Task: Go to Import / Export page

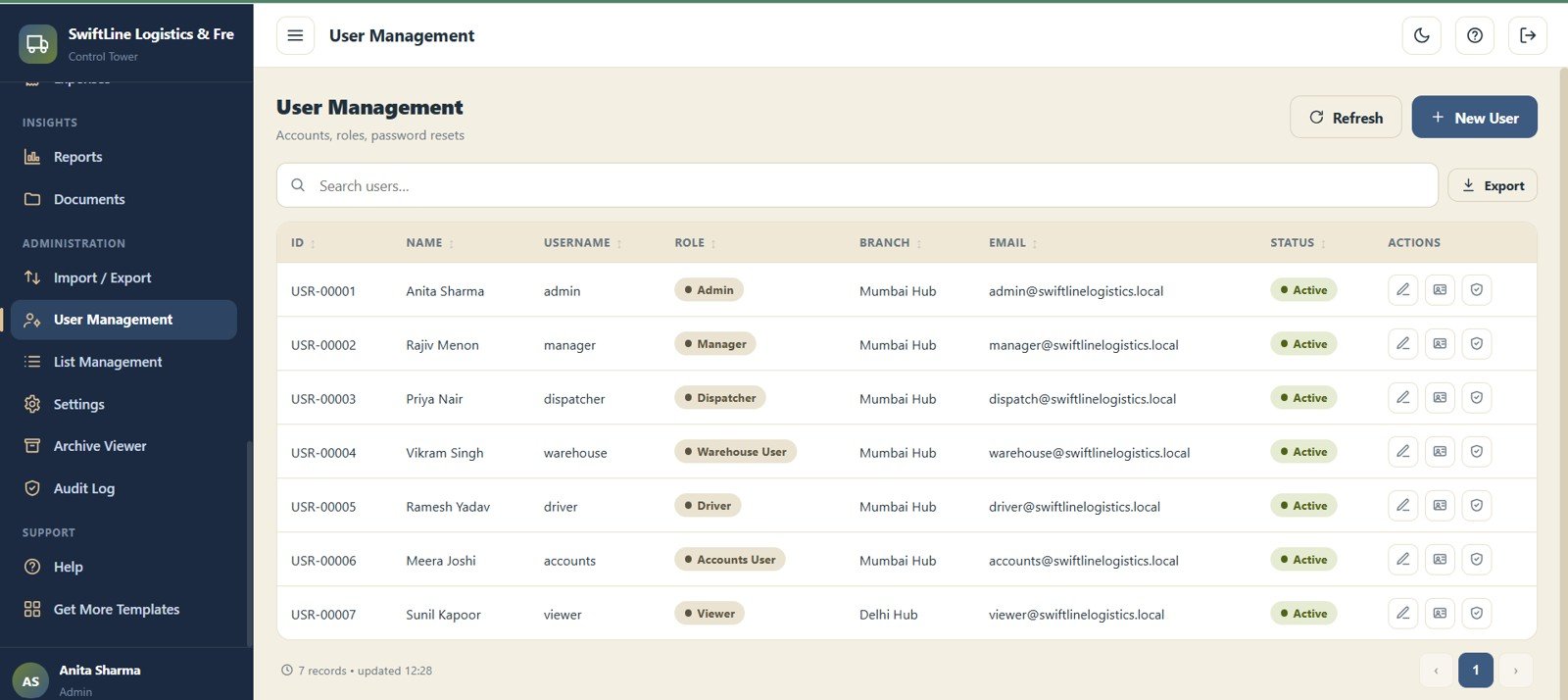Action: pyautogui.click(x=123, y=277)
